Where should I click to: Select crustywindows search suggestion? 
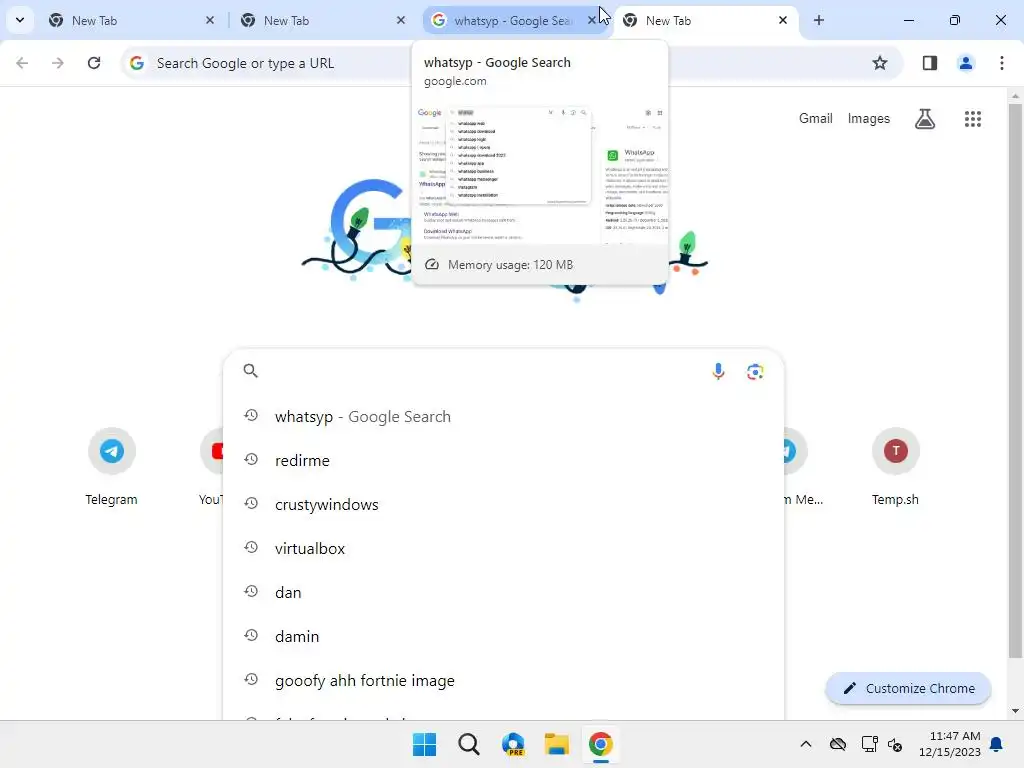503,505
